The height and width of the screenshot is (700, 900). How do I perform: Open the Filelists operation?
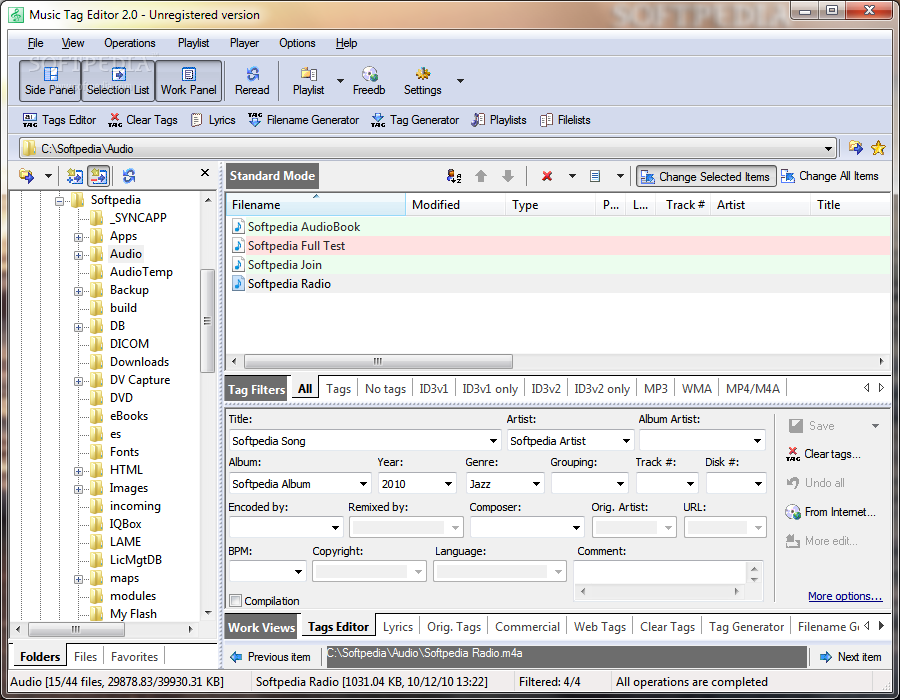click(x=565, y=120)
